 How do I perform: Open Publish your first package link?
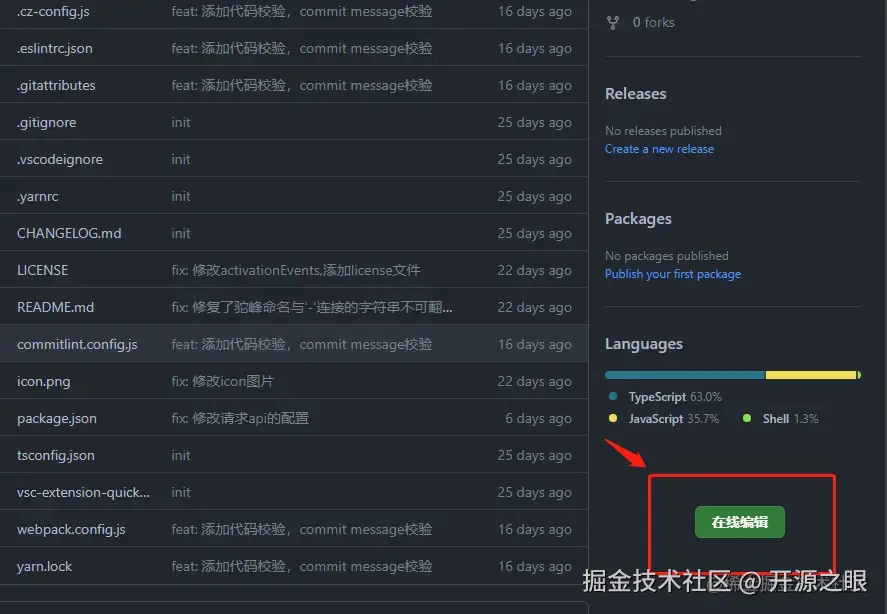pos(673,274)
